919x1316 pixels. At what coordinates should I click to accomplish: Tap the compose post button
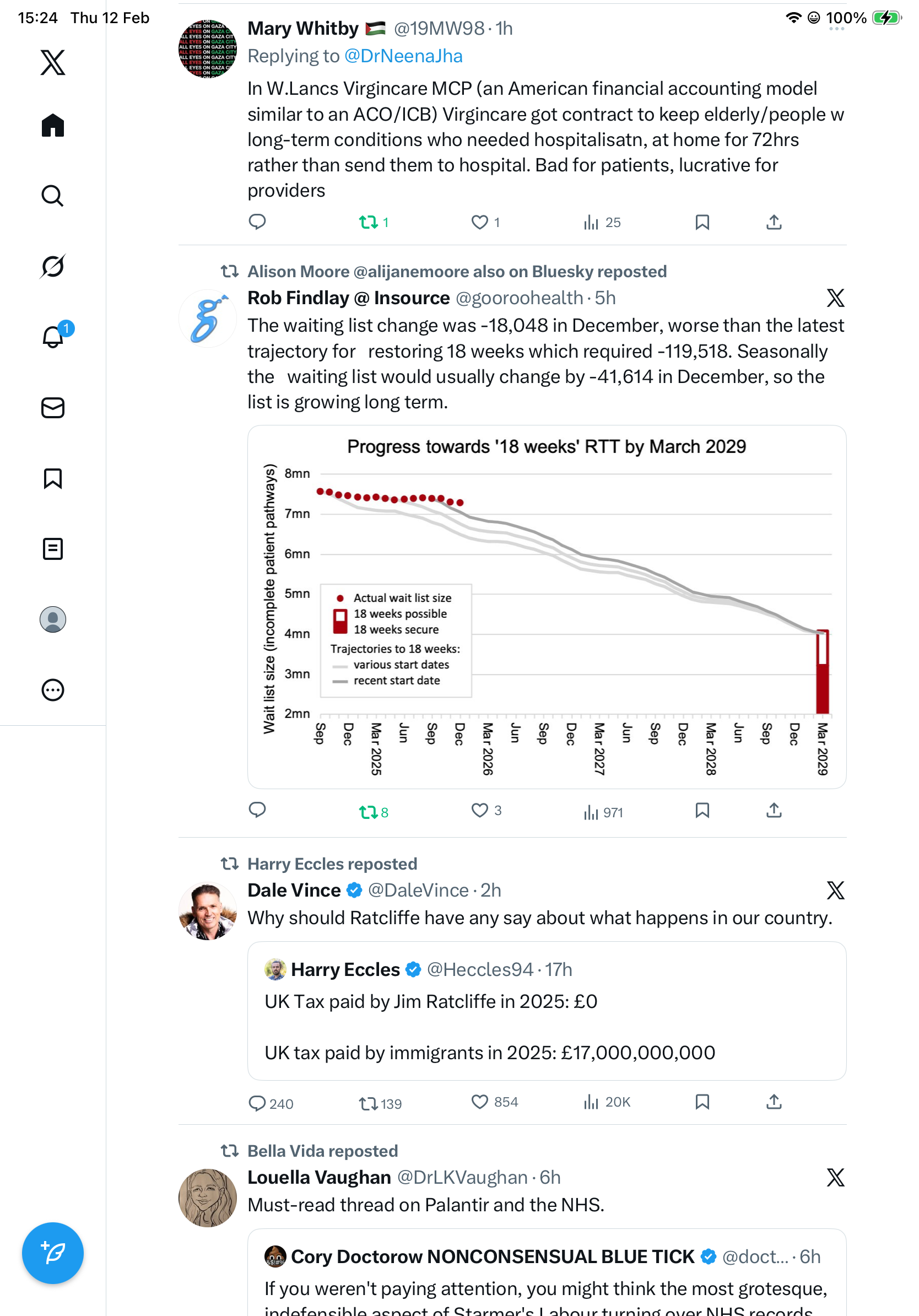(x=53, y=1253)
